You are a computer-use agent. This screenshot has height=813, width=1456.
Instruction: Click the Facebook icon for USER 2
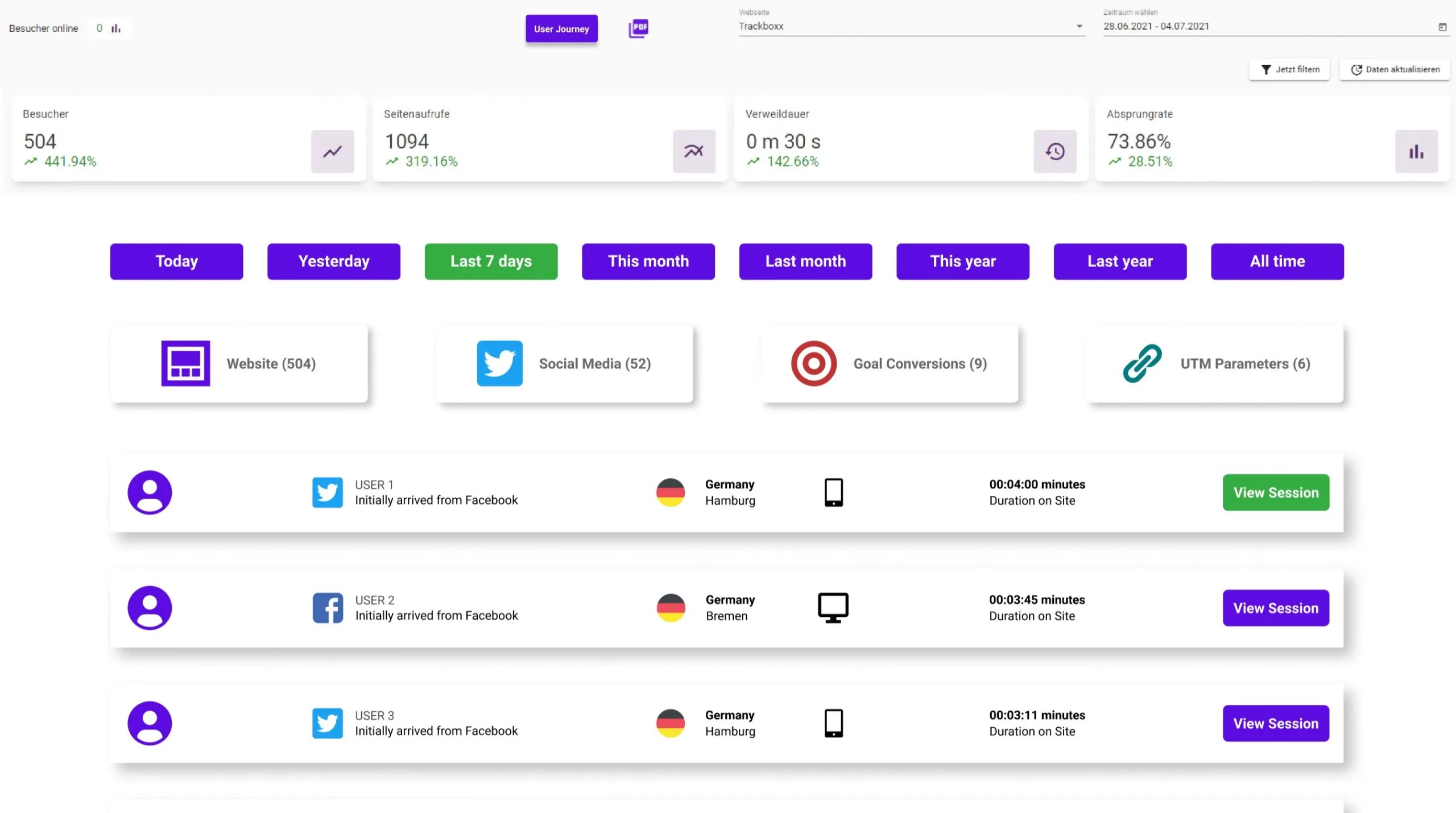(328, 608)
